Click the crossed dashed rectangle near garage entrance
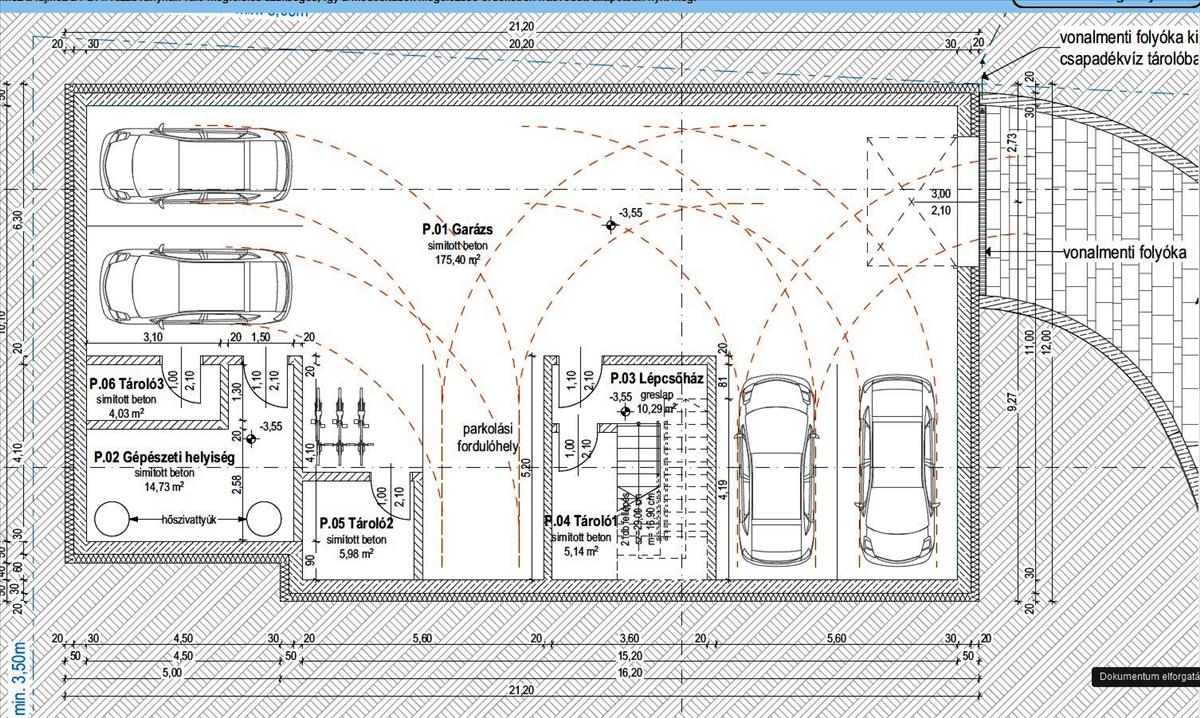1200x718 pixels. pos(912,201)
